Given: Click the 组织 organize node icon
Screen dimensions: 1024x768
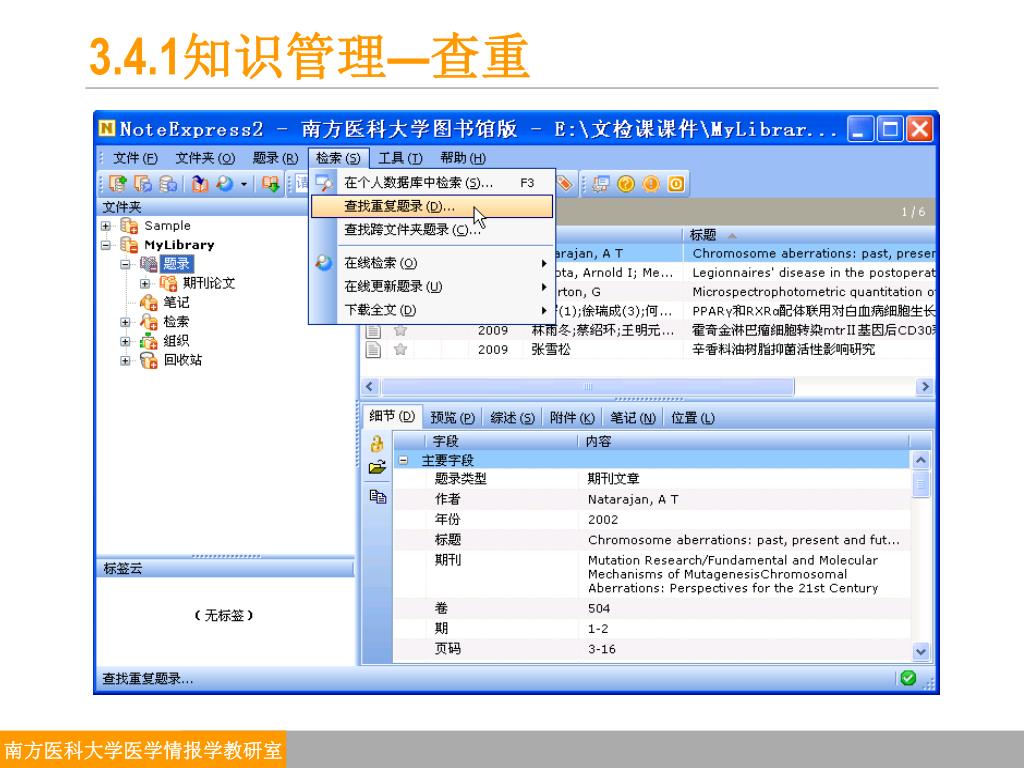Looking at the screenshot, I should point(148,341).
